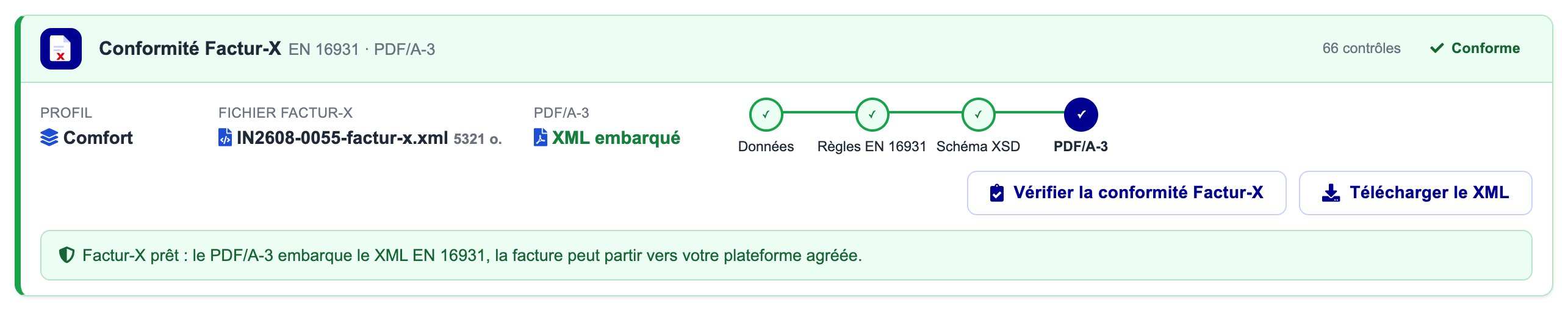
Task: Select the filled PDF/A-3 step circle
Action: (1081, 114)
